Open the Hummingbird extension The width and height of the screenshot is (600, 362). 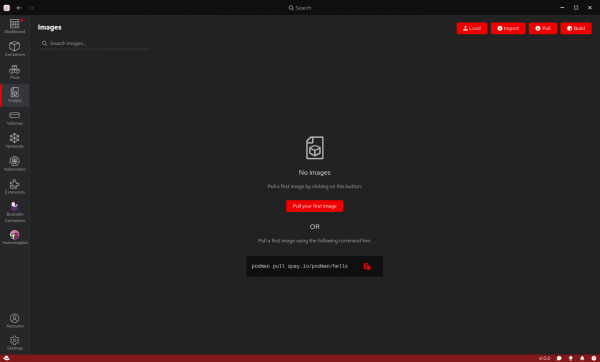pyautogui.click(x=15, y=237)
